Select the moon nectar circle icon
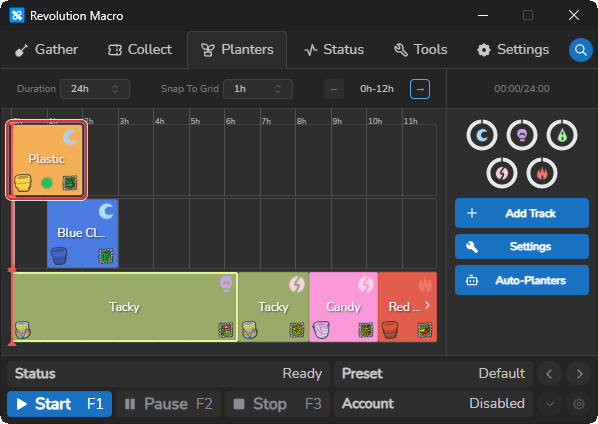This screenshot has height=424, width=598. point(482,135)
